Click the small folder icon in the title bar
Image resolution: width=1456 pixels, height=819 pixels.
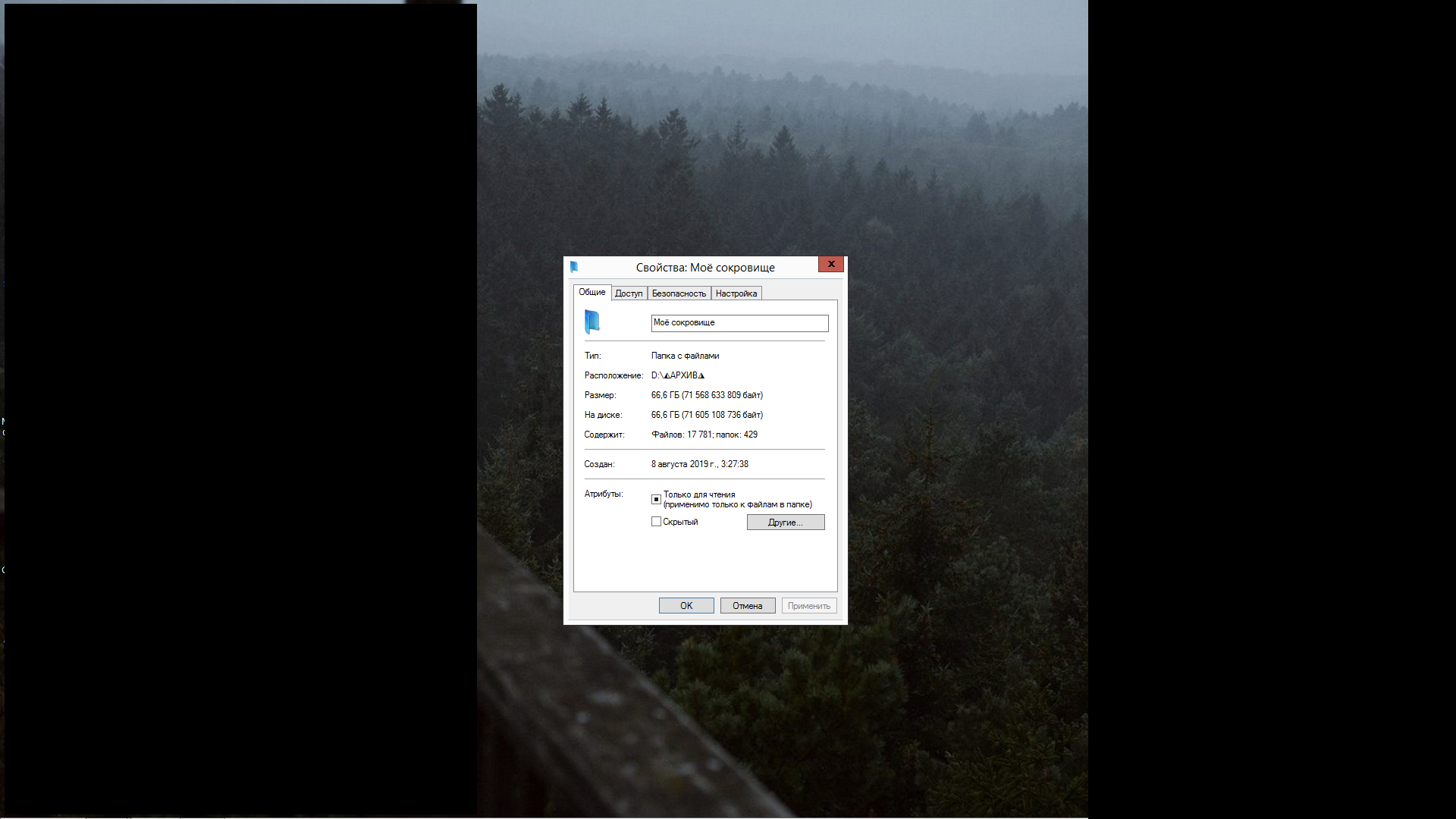(574, 267)
